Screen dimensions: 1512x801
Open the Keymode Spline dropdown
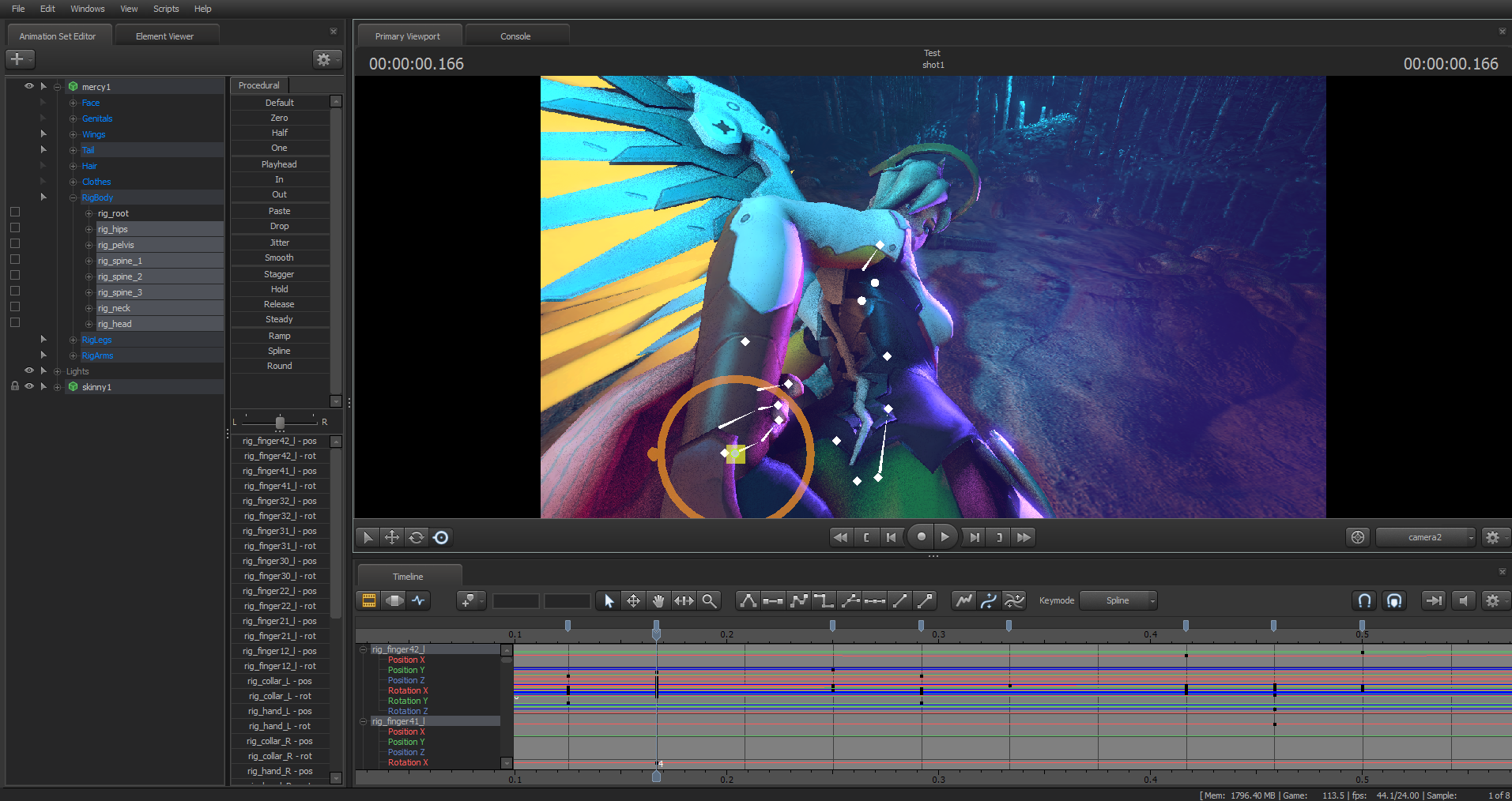pos(1118,601)
